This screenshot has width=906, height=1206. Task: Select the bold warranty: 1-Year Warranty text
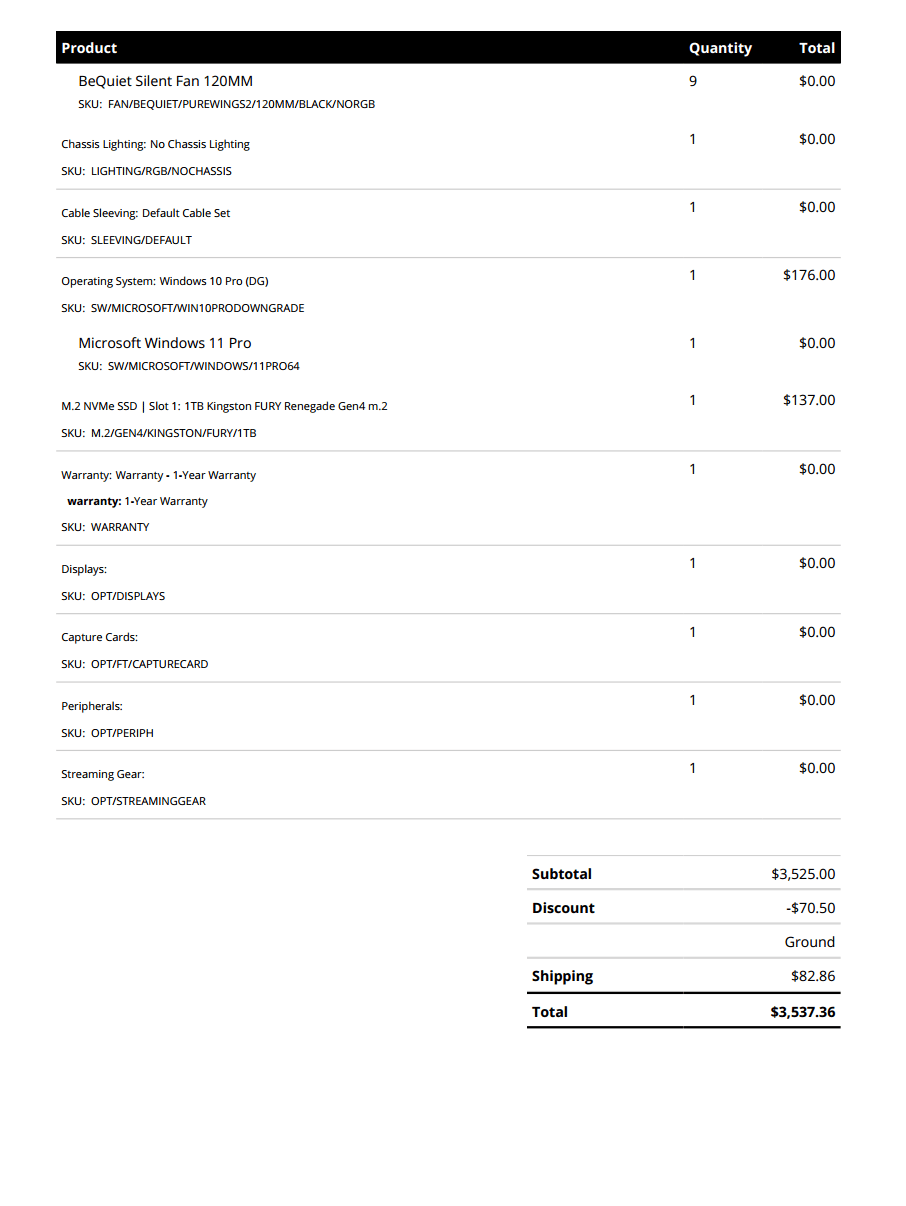[x=137, y=501]
